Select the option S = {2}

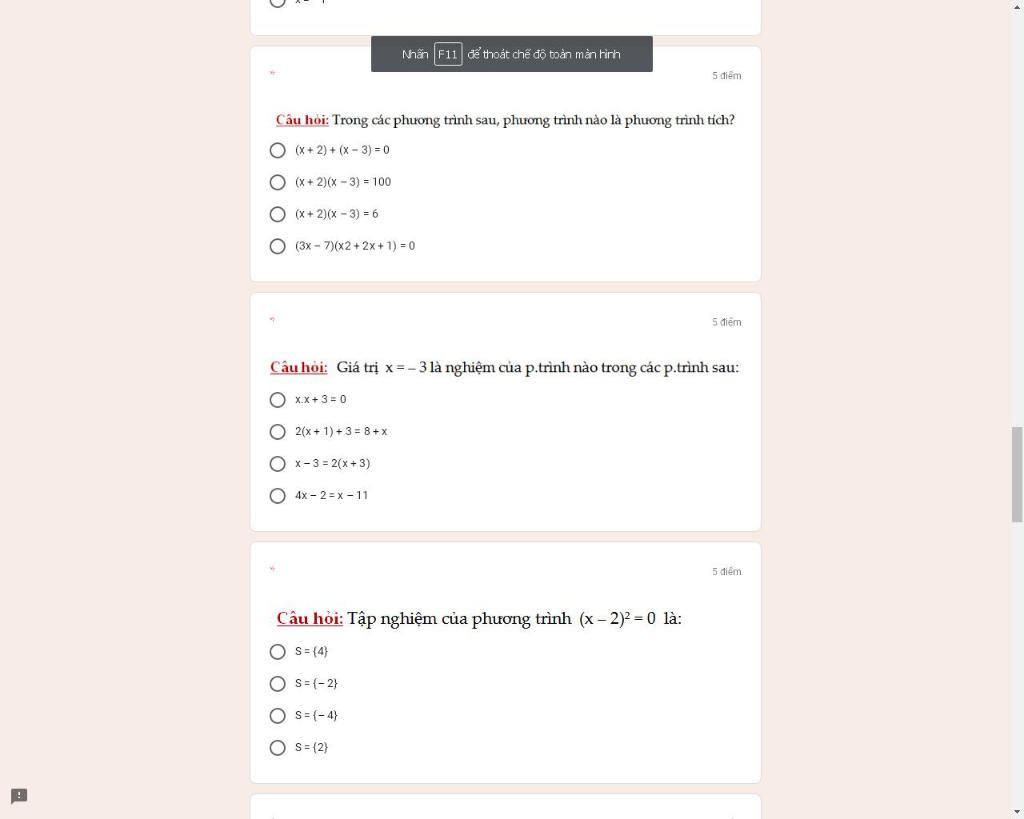pos(278,748)
